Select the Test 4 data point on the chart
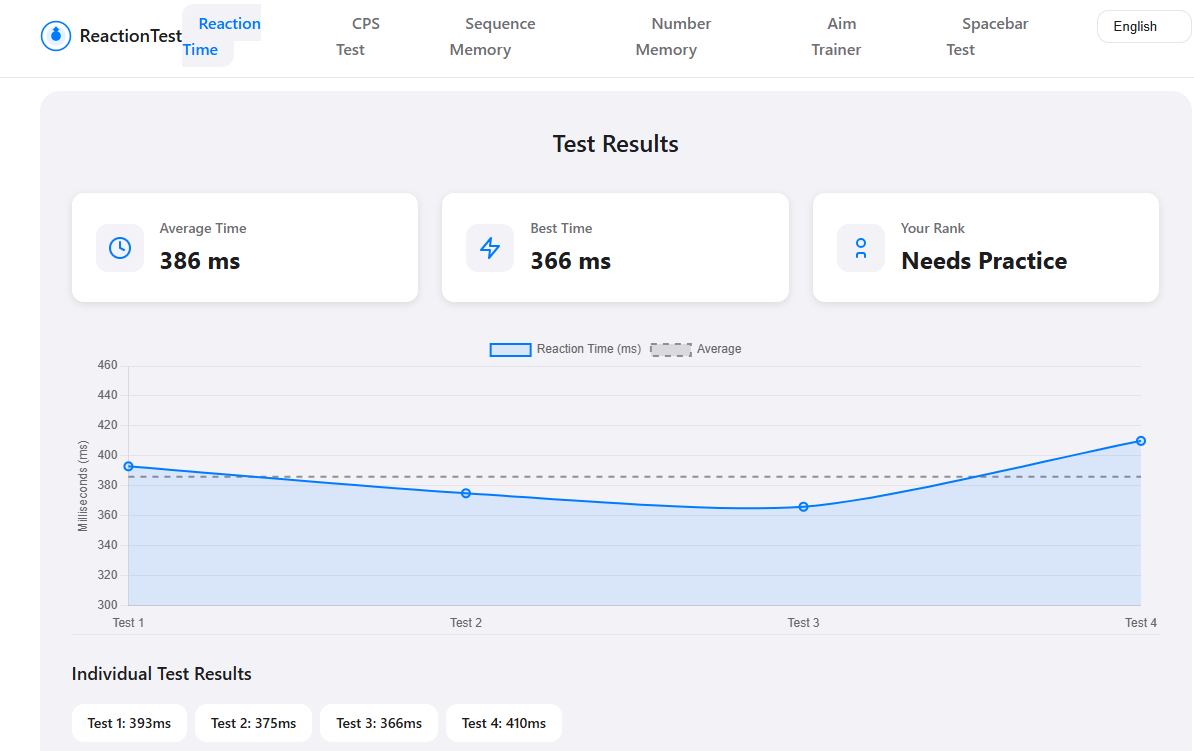The height and width of the screenshot is (751, 1194). coord(1140,440)
